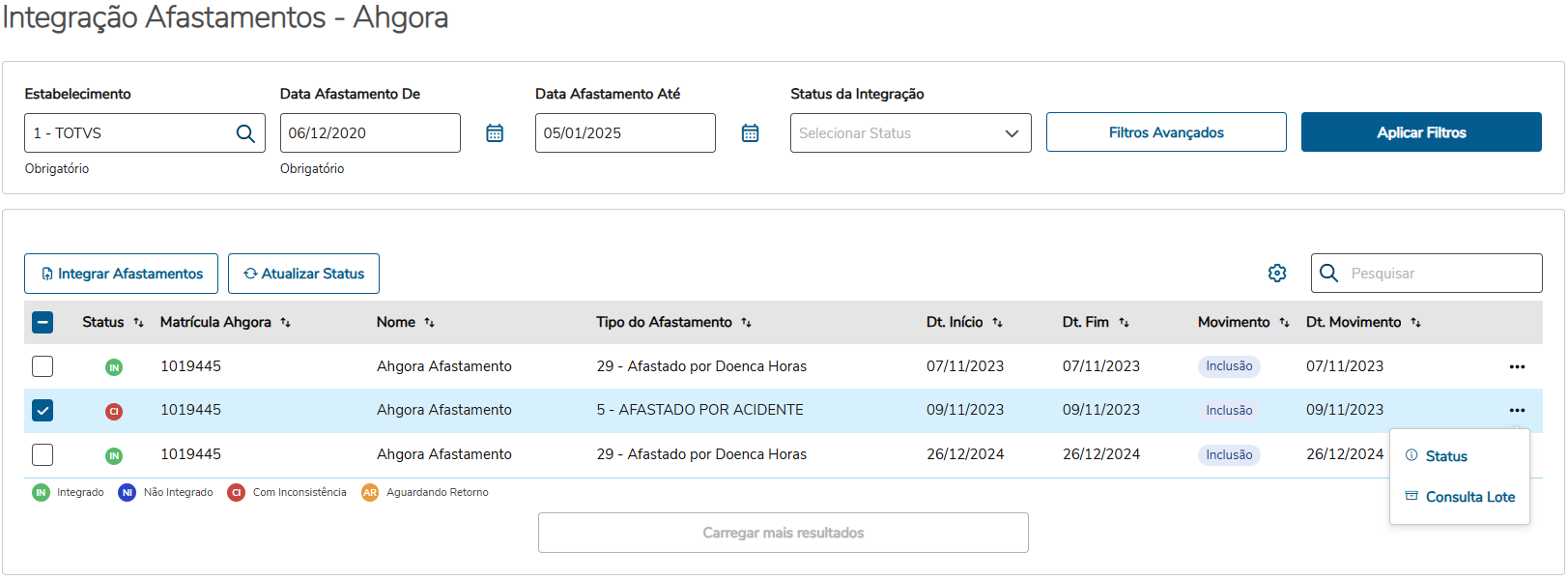
Task: Expand the Status da Integração dropdown
Action: 1012,133
